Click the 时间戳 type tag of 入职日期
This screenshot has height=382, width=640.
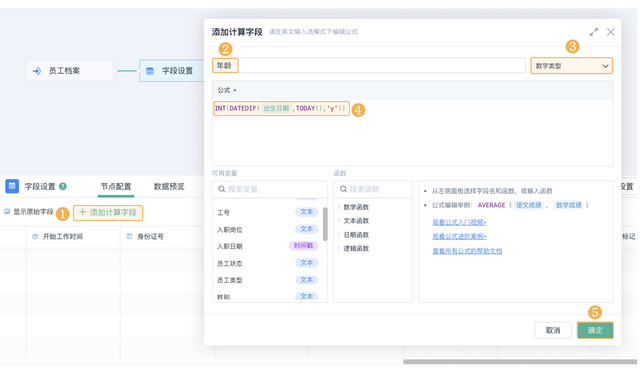coord(303,246)
